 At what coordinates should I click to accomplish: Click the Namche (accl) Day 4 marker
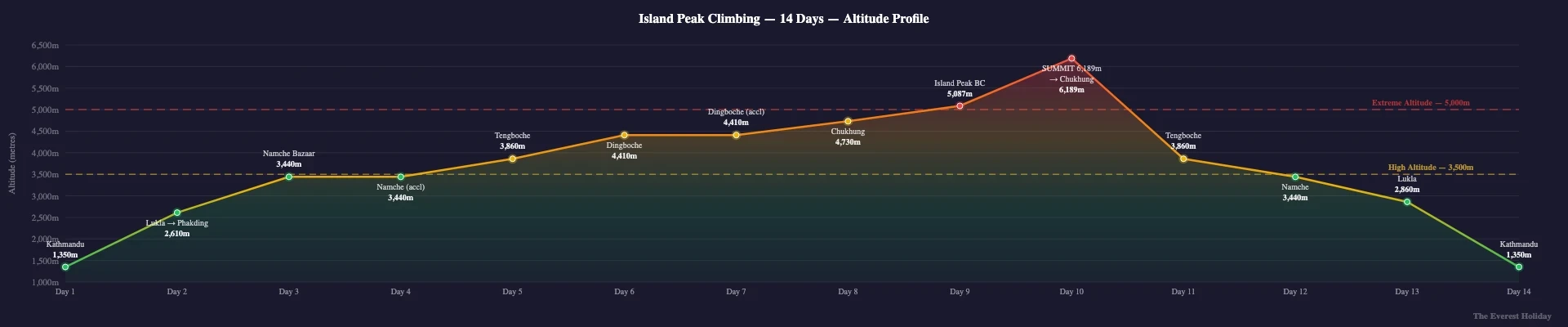(x=401, y=177)
